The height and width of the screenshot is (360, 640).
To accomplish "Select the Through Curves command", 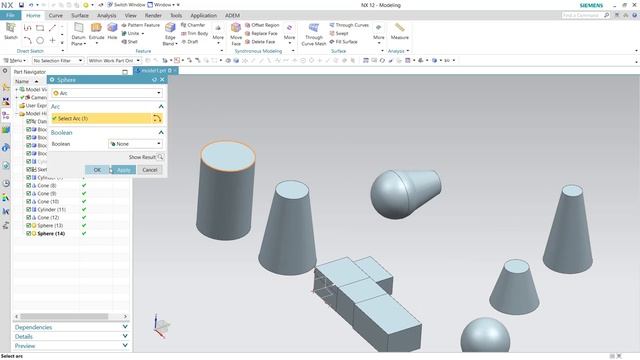I will click(x=349, y=25).
